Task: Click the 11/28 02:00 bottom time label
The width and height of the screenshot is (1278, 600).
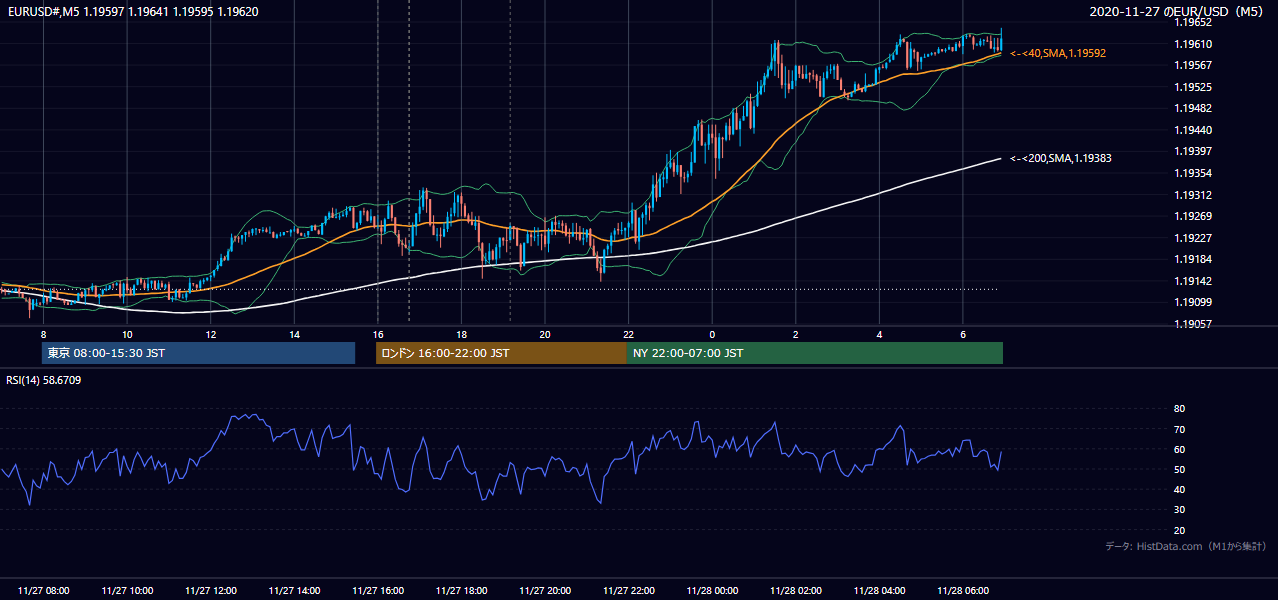Action: coord(796,591)
